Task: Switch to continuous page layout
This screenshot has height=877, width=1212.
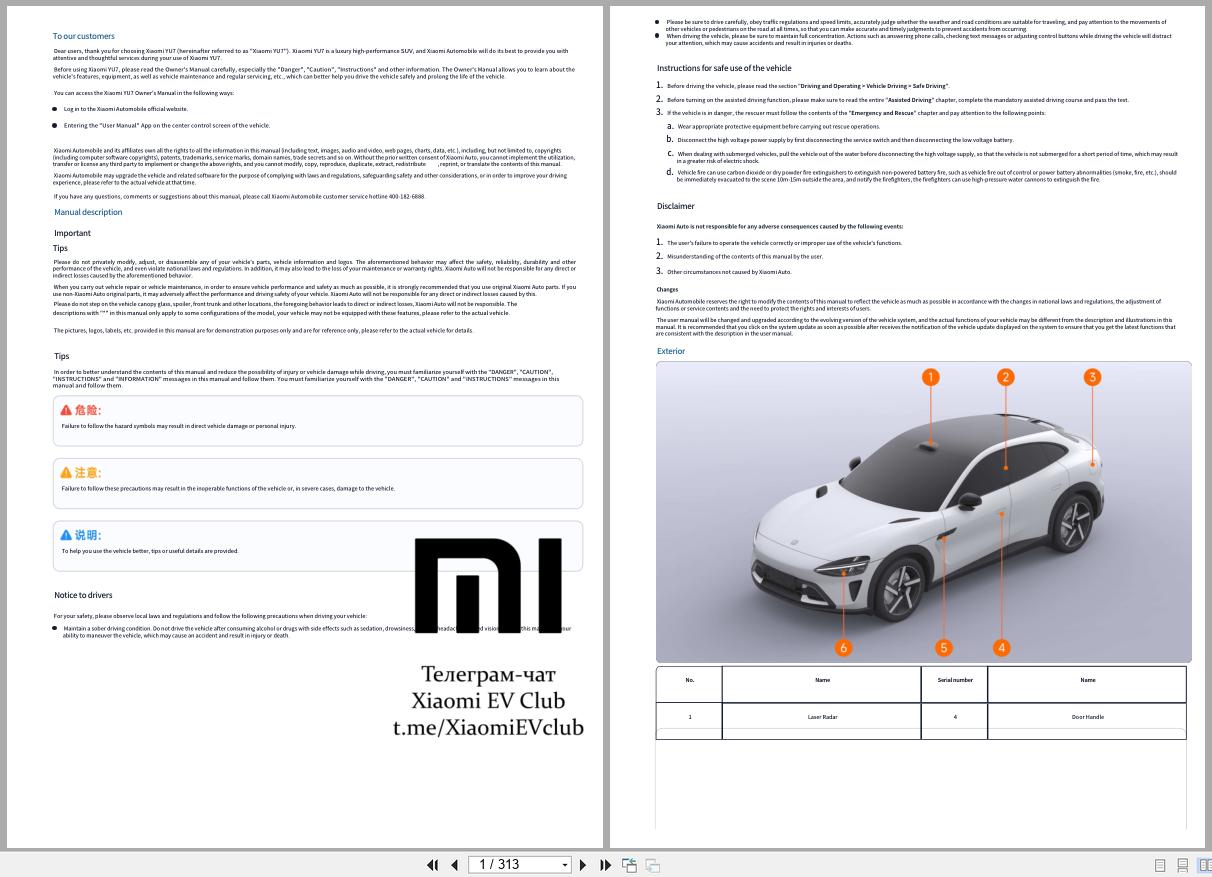Action: (x=1183, y=865)
